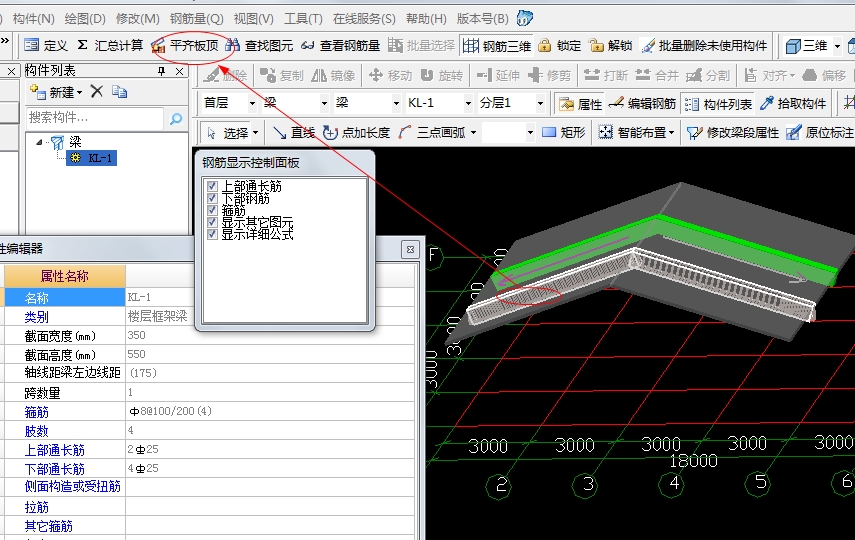Select the 矩形 rectangle tool

pyautogui.click(x=564, y=133)
